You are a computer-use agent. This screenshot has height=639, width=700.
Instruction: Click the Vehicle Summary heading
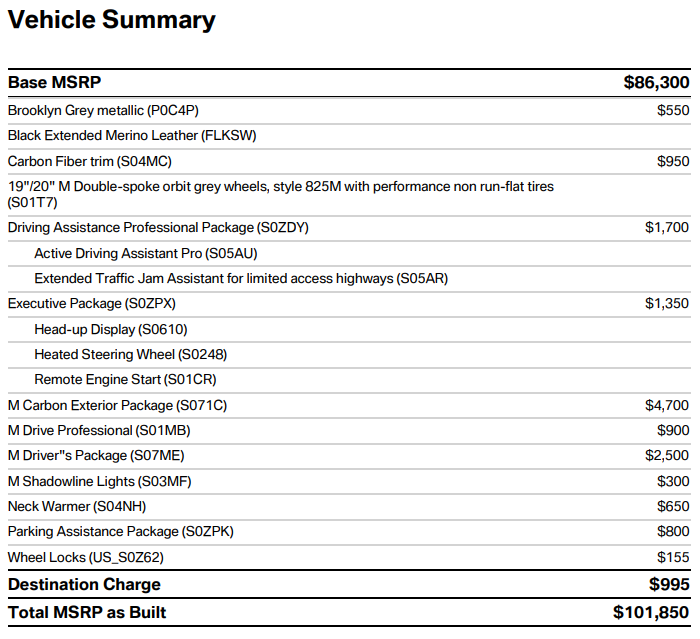(x=112, y=20)
